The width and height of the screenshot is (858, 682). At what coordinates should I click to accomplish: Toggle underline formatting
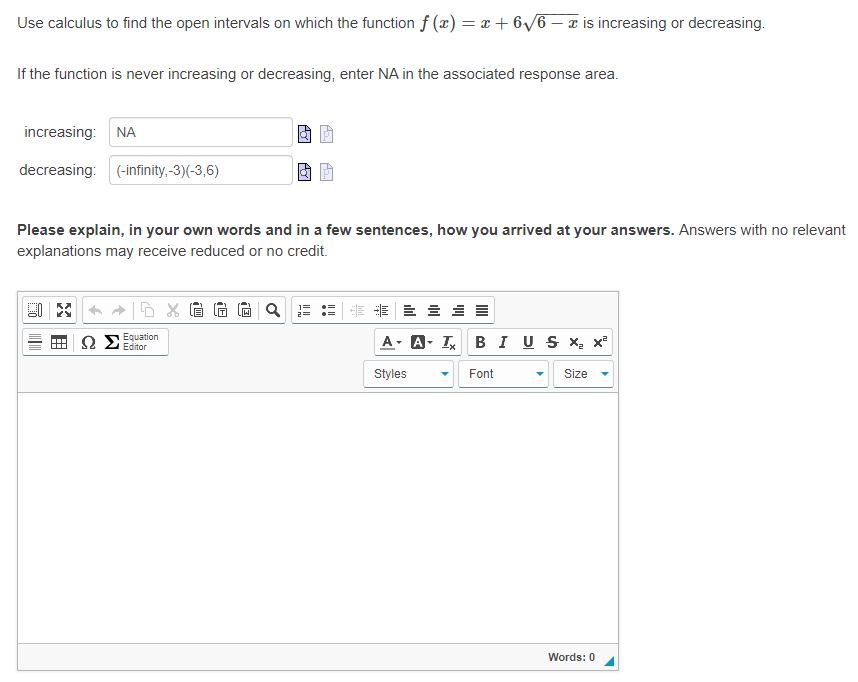526,341
